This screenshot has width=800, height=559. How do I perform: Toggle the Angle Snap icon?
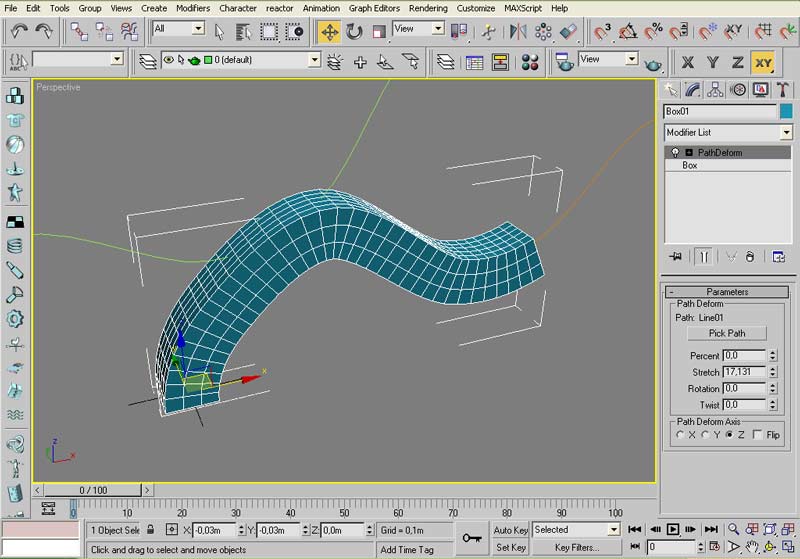[x=628, y=32]
